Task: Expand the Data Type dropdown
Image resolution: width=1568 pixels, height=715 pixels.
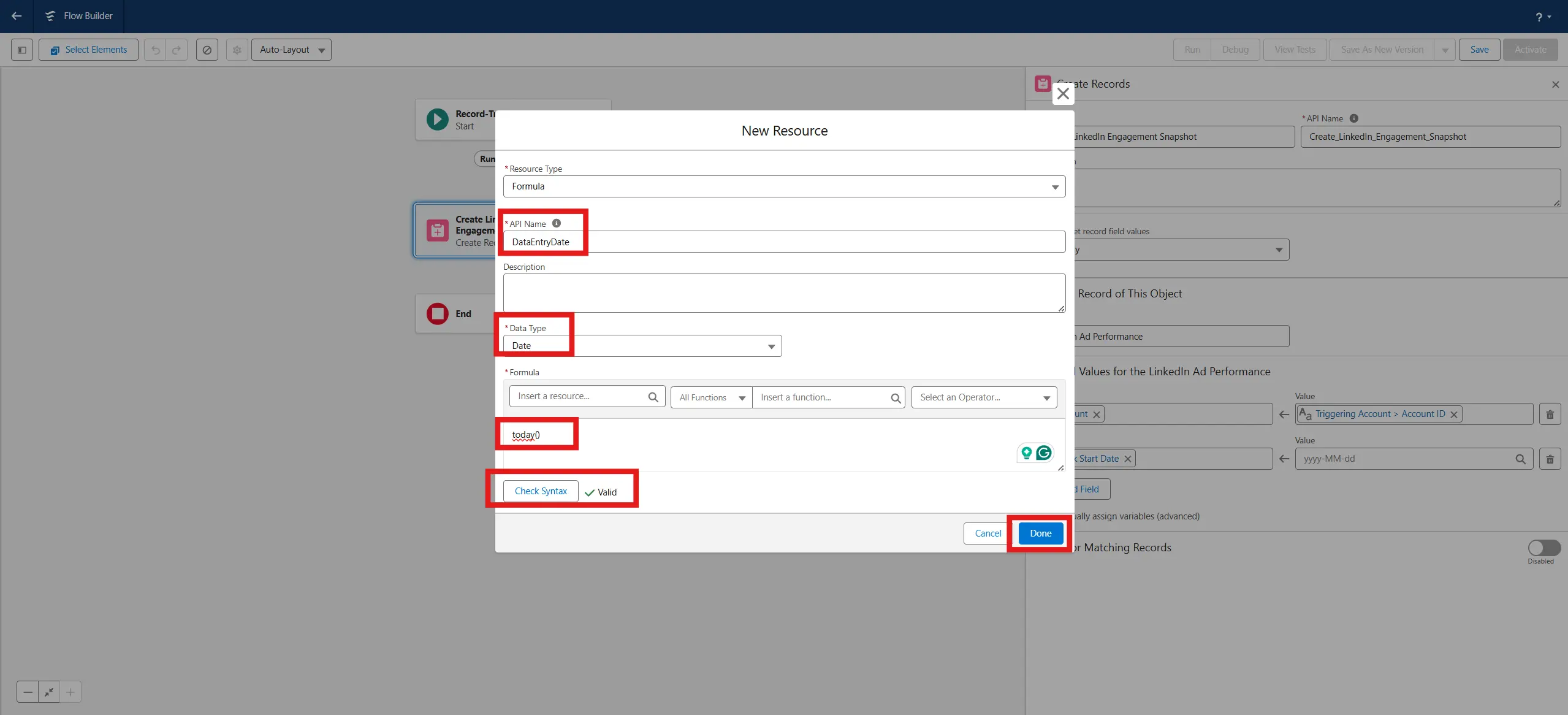Action: [642, 346]
